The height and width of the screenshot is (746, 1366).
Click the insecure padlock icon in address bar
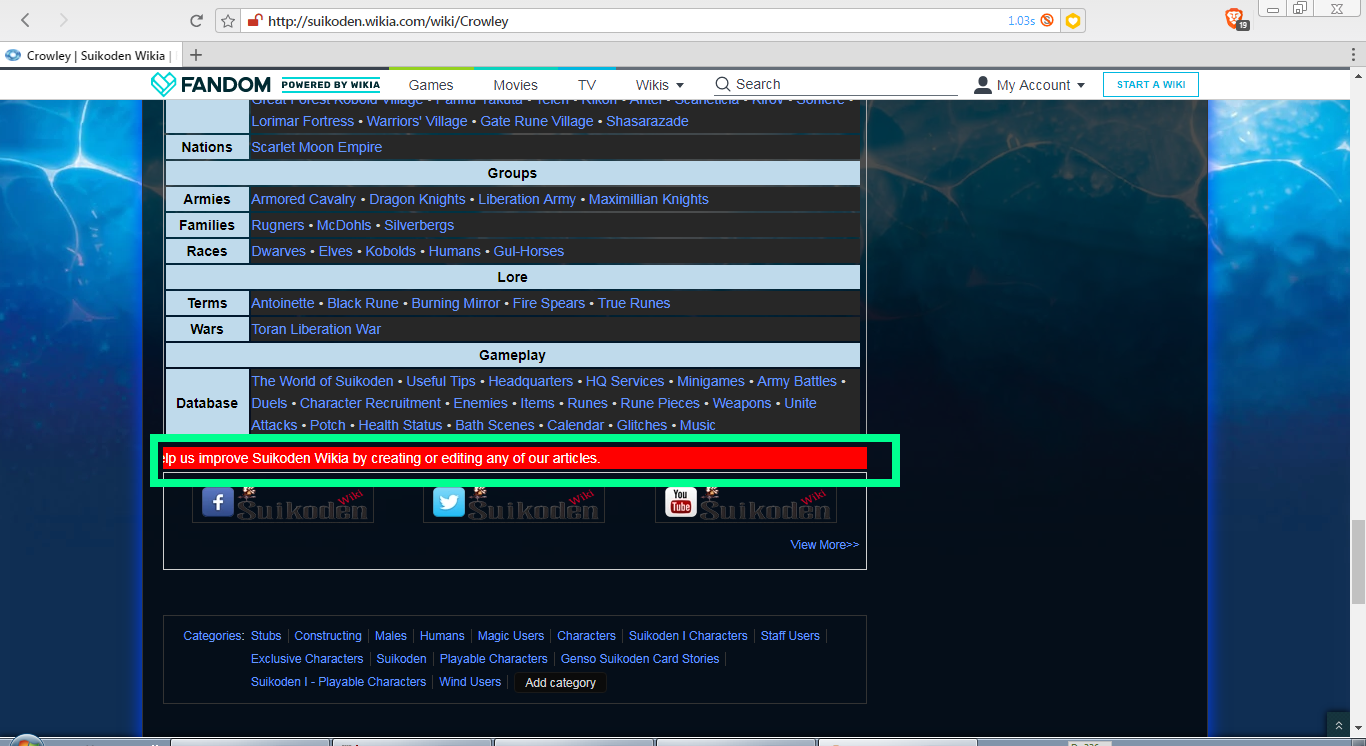click(x=255, y=20)
